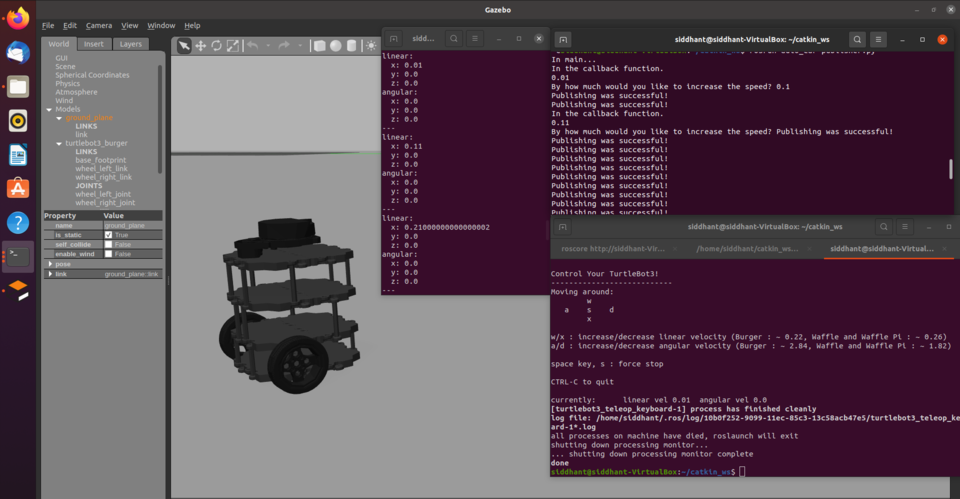Add a point light with sun icon
The height and width of the screenshot is (499, 960).
pyautogui.click(x=371, y=46)
